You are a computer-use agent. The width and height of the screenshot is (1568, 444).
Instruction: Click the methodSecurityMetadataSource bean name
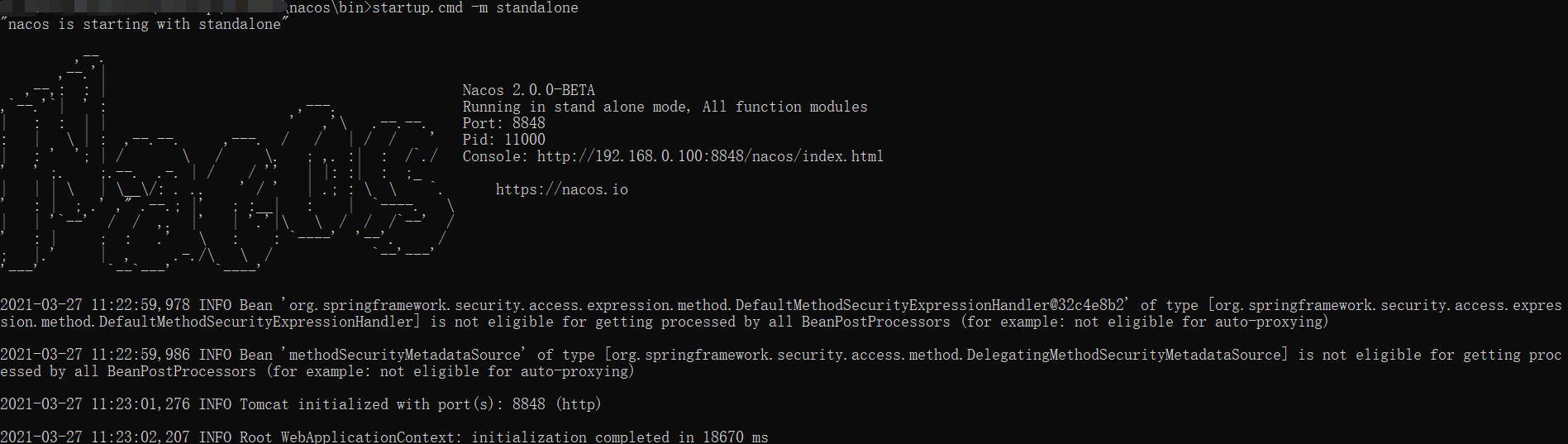(405, 355)
